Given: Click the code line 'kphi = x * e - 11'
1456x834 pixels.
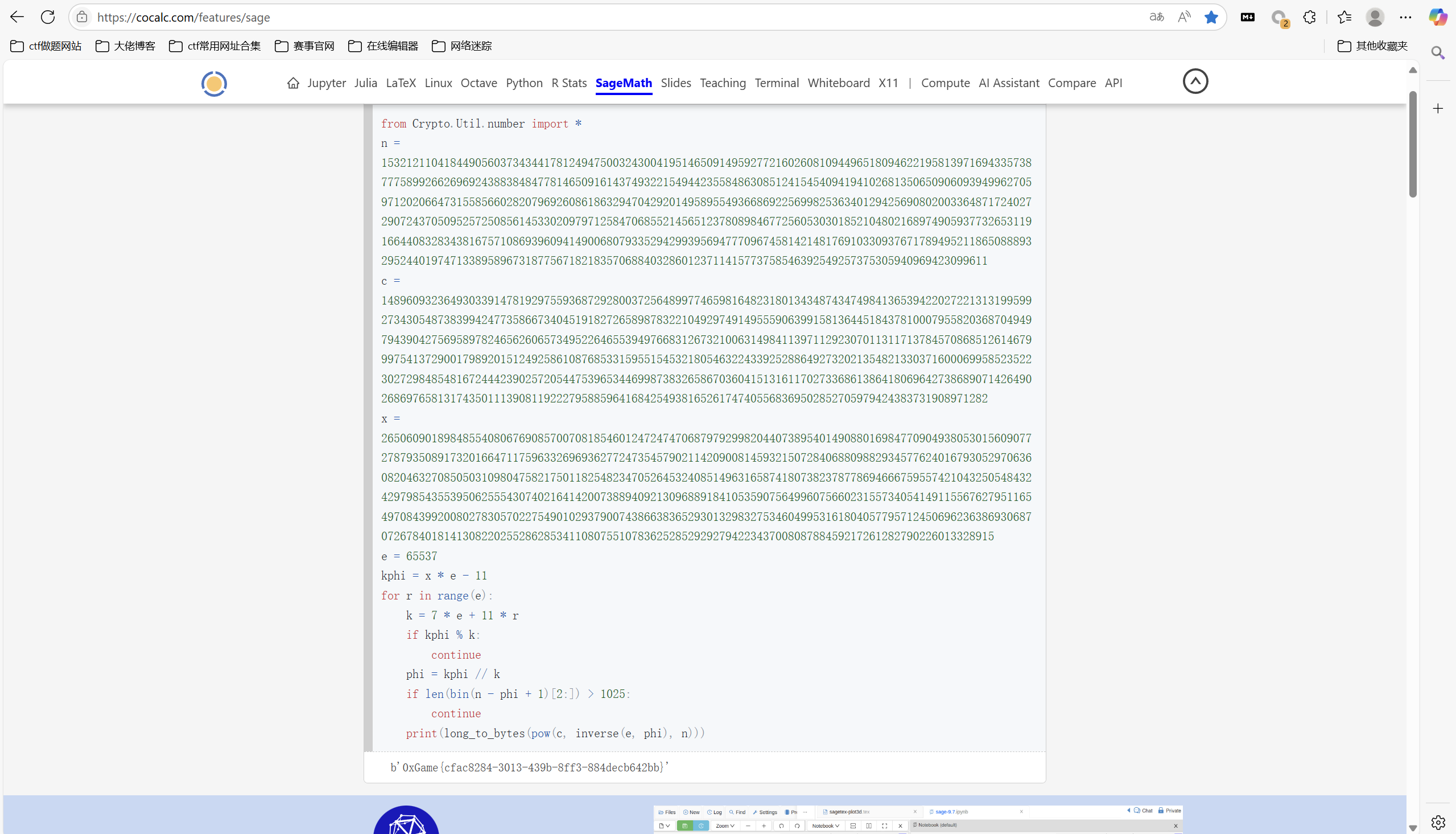Looking at the screenshot, I should 434,576.
